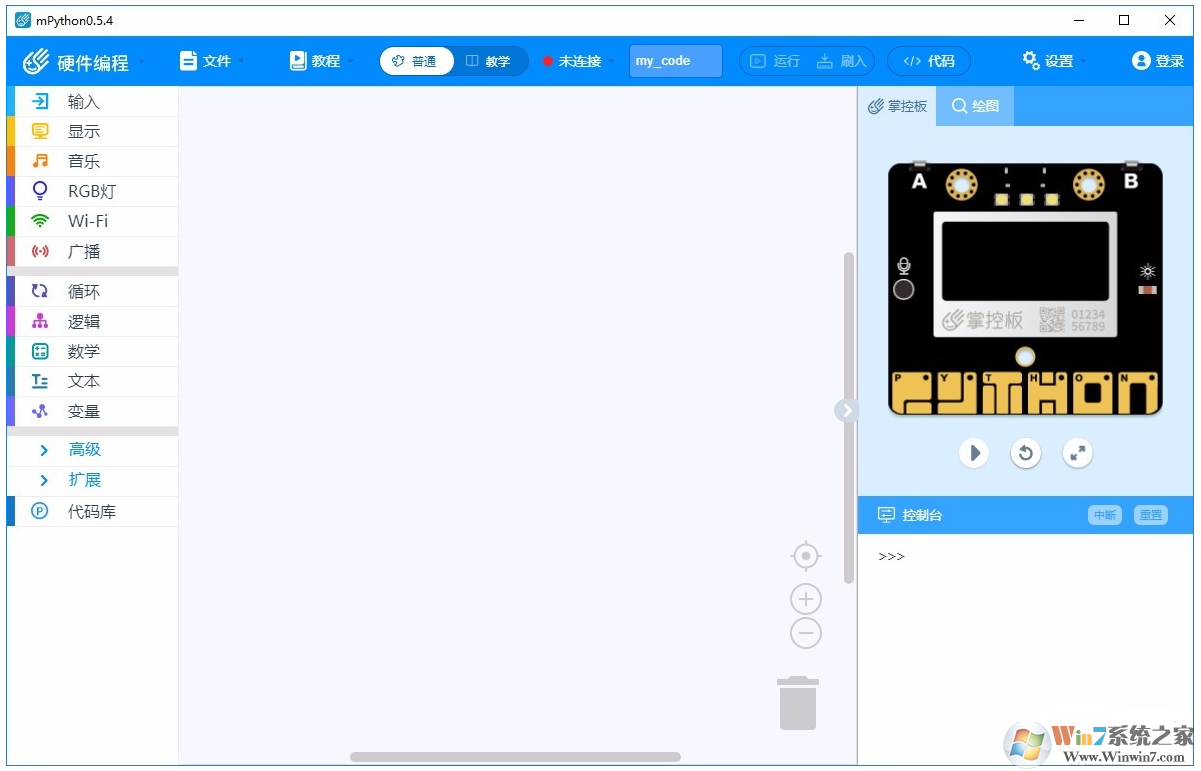1201x771 pixels.
Task: Open the 文件 (File) menu
Action: click(x=210, y=60)
